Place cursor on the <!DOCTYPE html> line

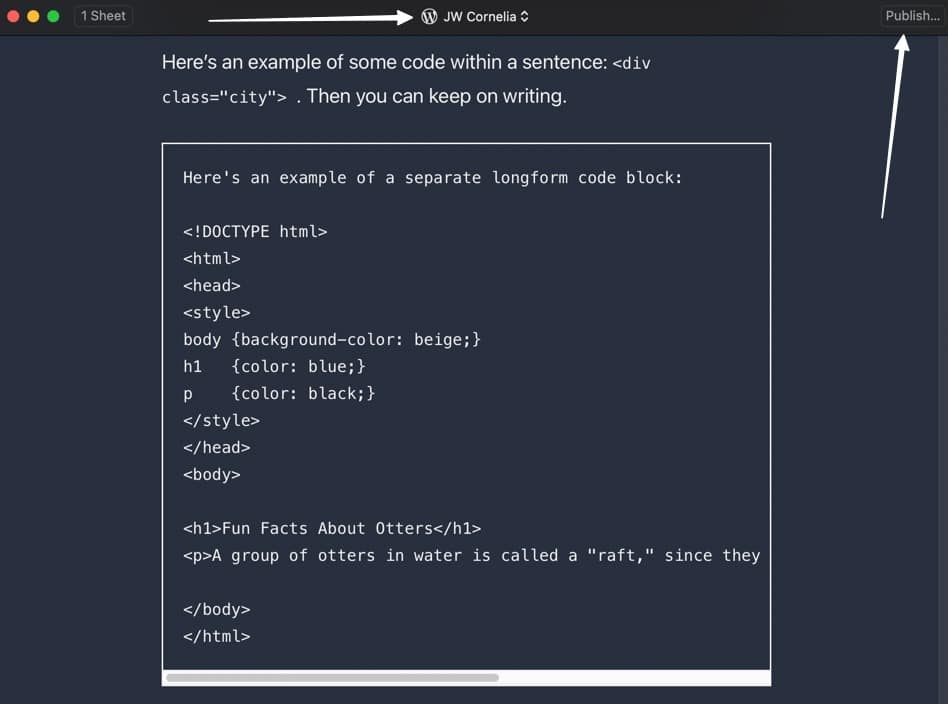255,232
